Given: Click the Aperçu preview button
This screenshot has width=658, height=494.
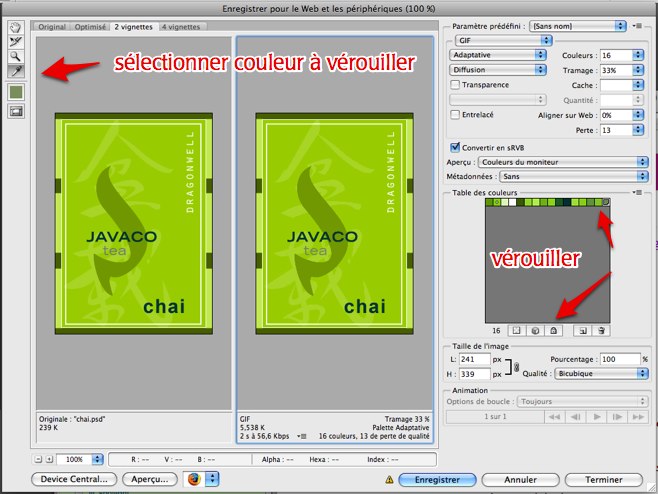Looking at the screenshot, I should [149, 479].
